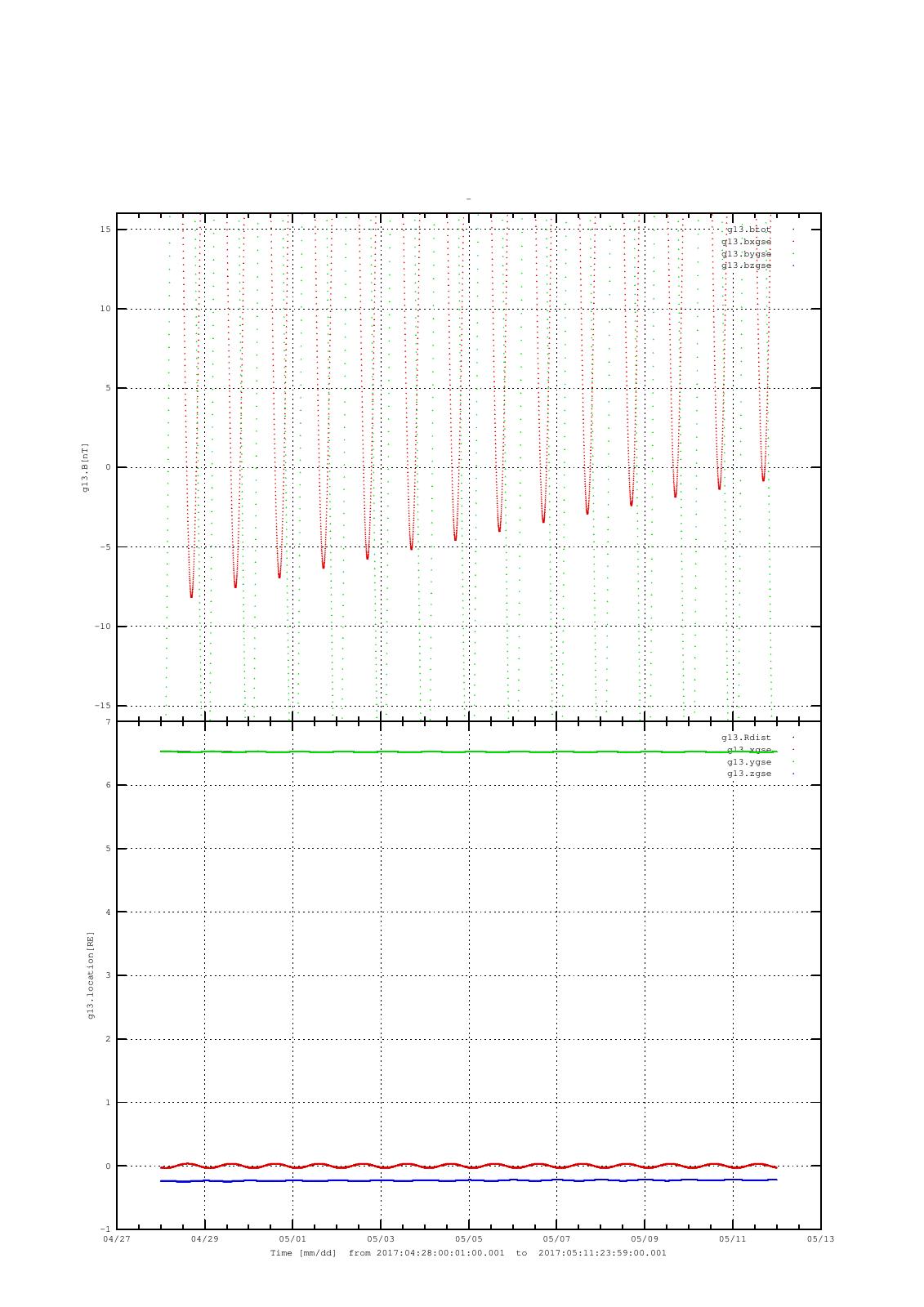Click the 3 tick on location axis

(x=108, y=975)
